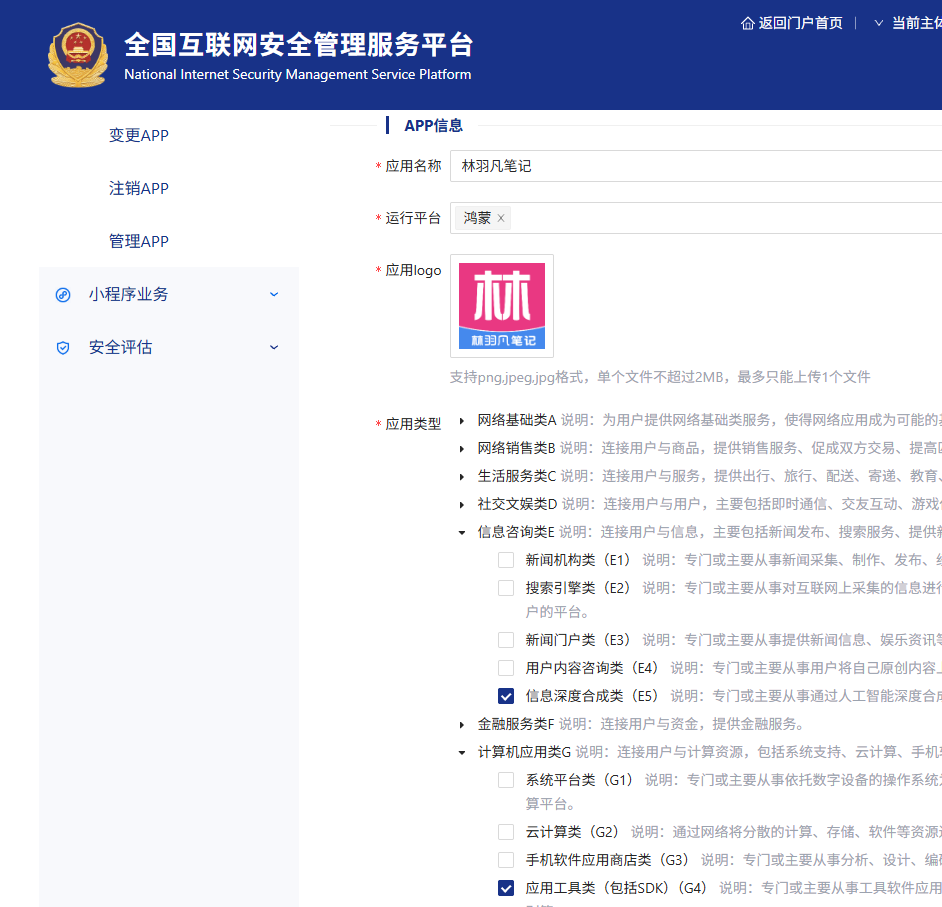Screen dimensions: 942x907
Task: Check the 手机软件应用商店类（G3）checkbox
Action: [506, 860]
